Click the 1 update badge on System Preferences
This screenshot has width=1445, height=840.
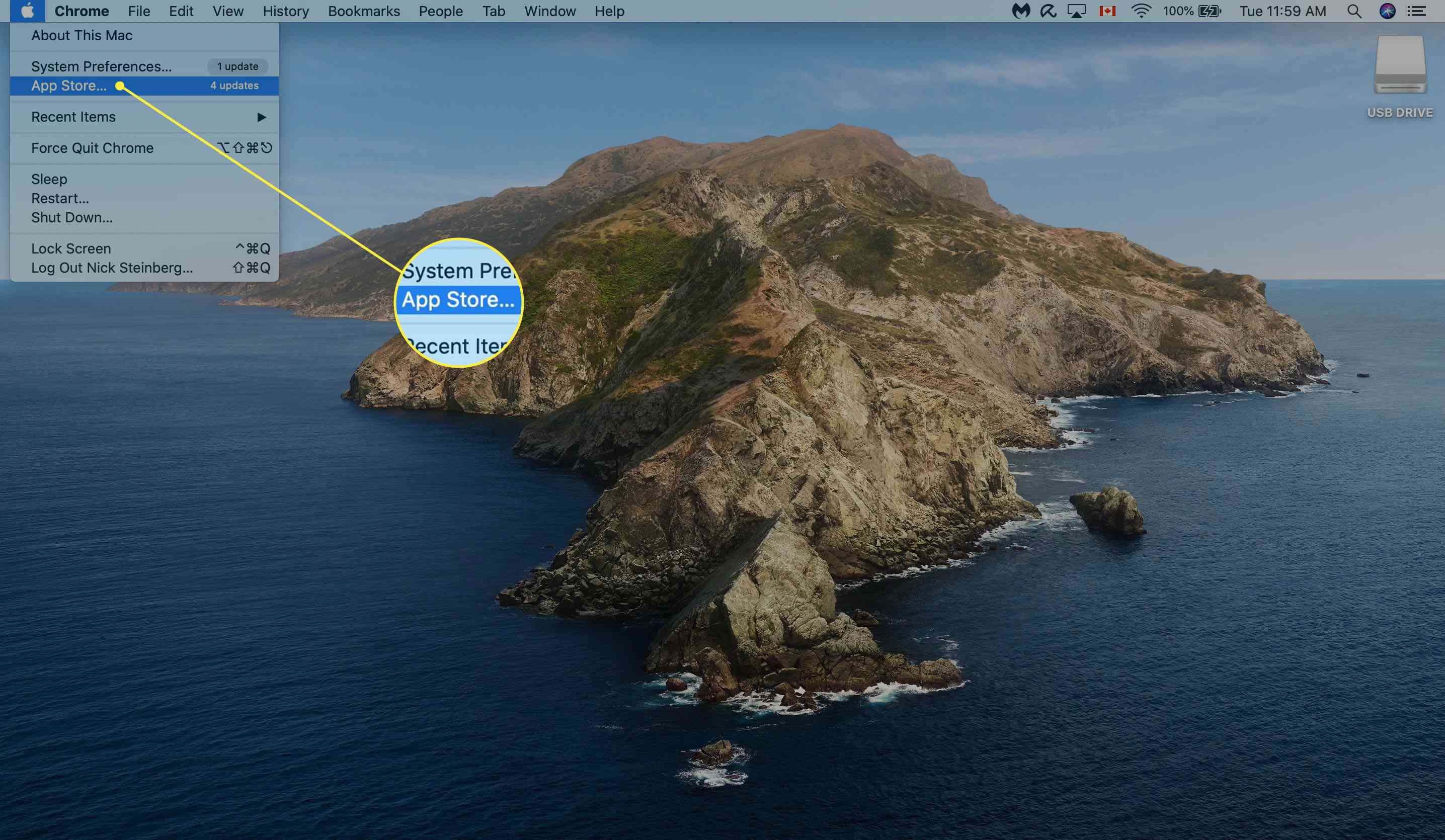(238, 65)
